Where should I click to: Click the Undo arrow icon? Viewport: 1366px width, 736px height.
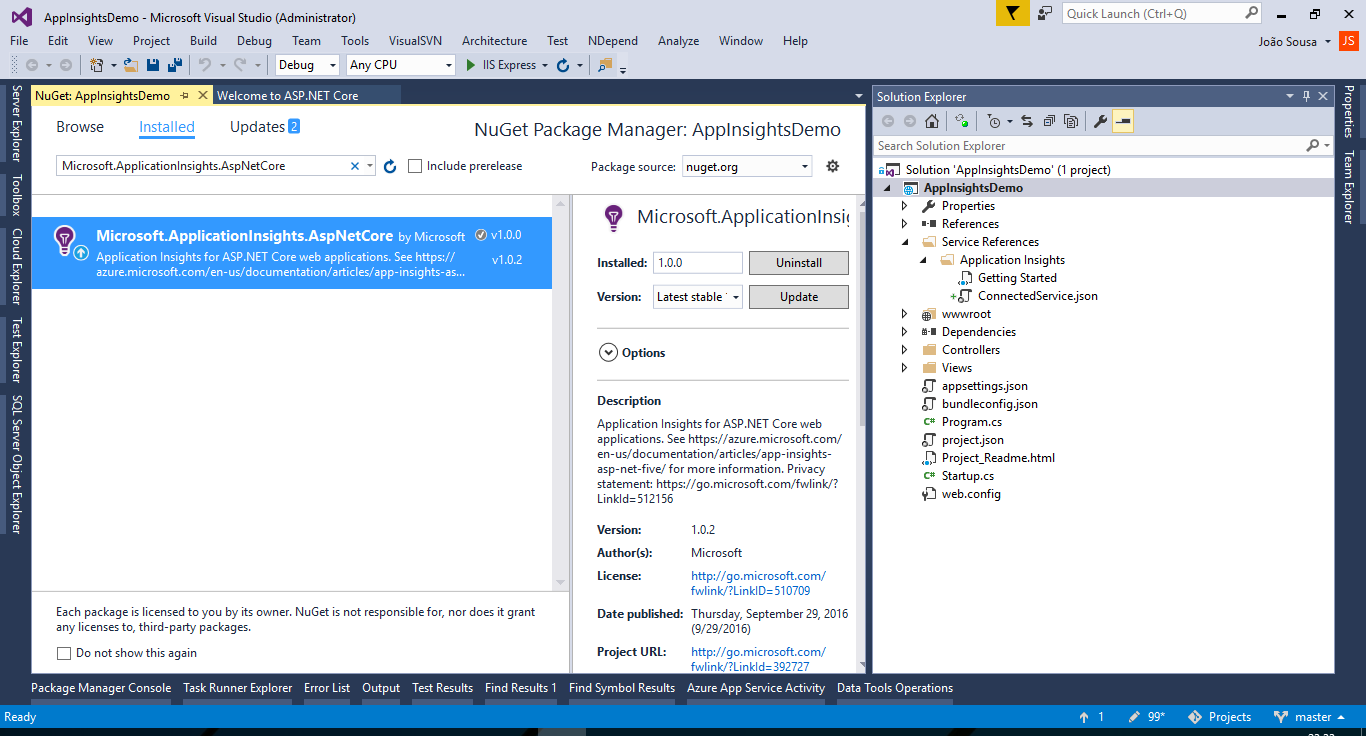coord(204,65)
